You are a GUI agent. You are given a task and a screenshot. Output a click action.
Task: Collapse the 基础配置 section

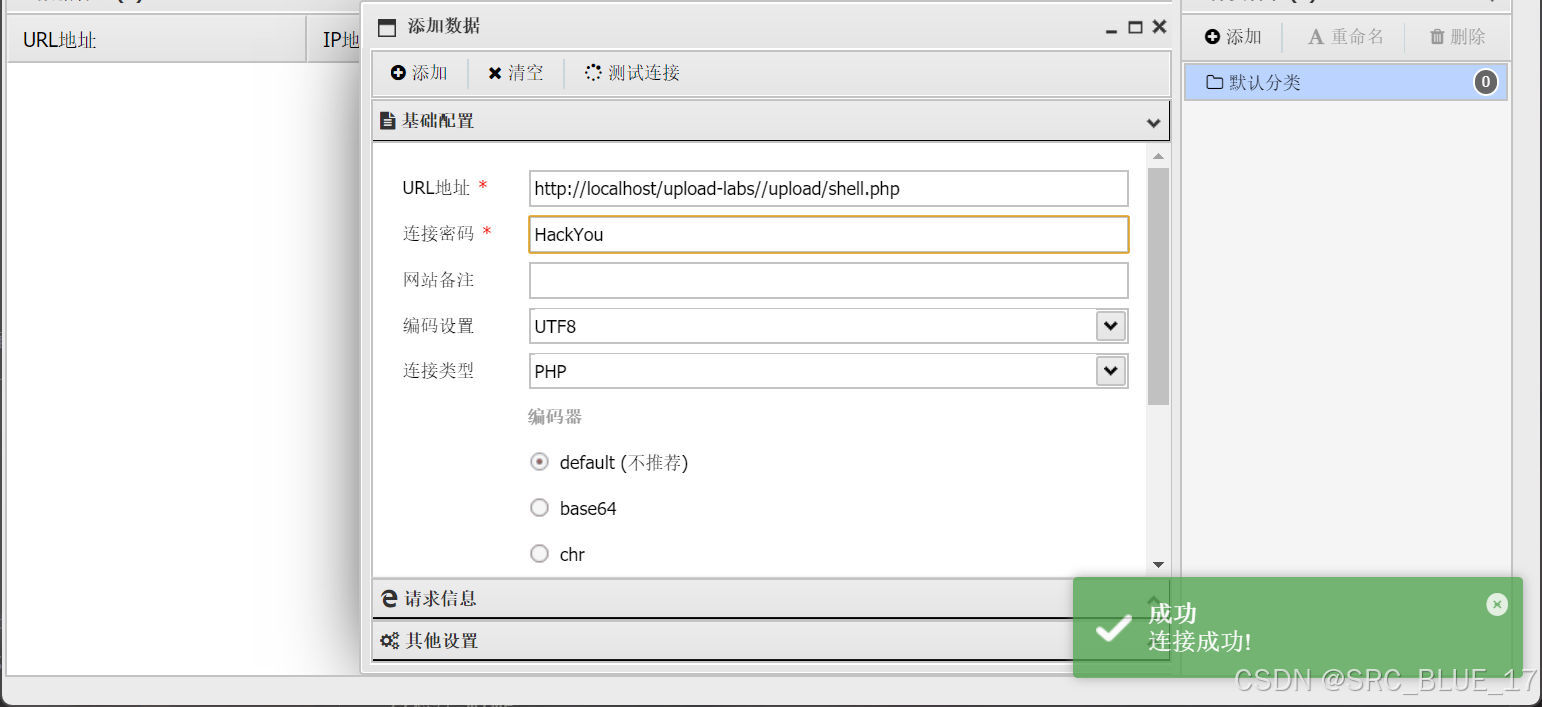coord(1155,120)
